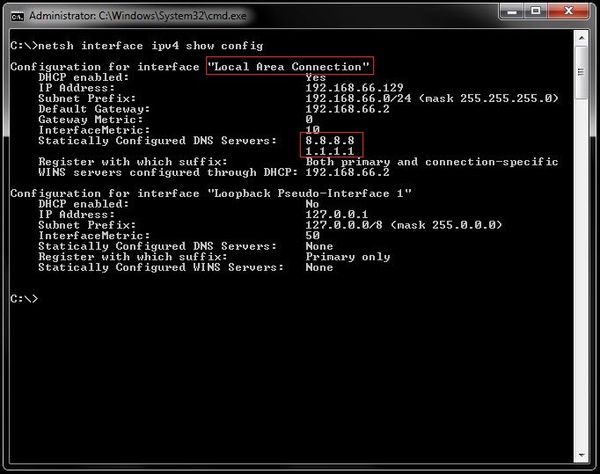
Task: Click 'Both primary and connection-specific' text
Action: [432, 162]
